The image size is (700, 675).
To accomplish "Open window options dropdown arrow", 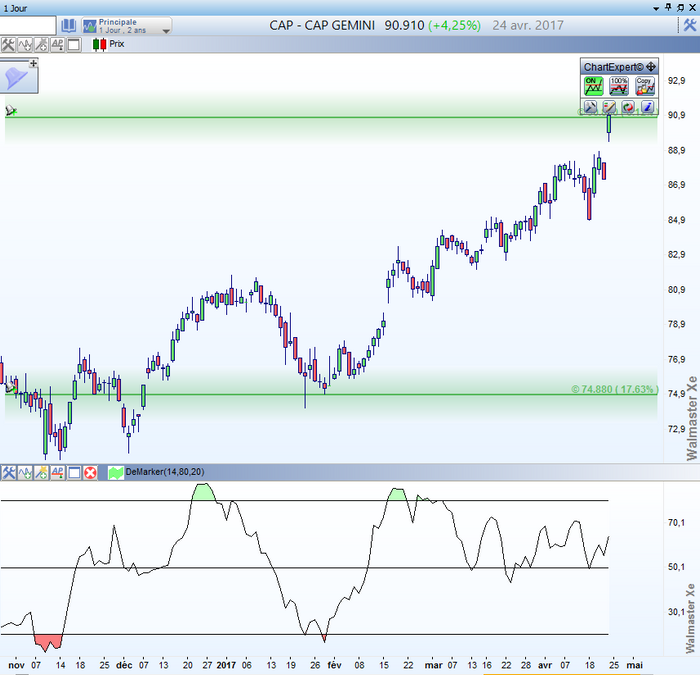I will pos(656,8).
